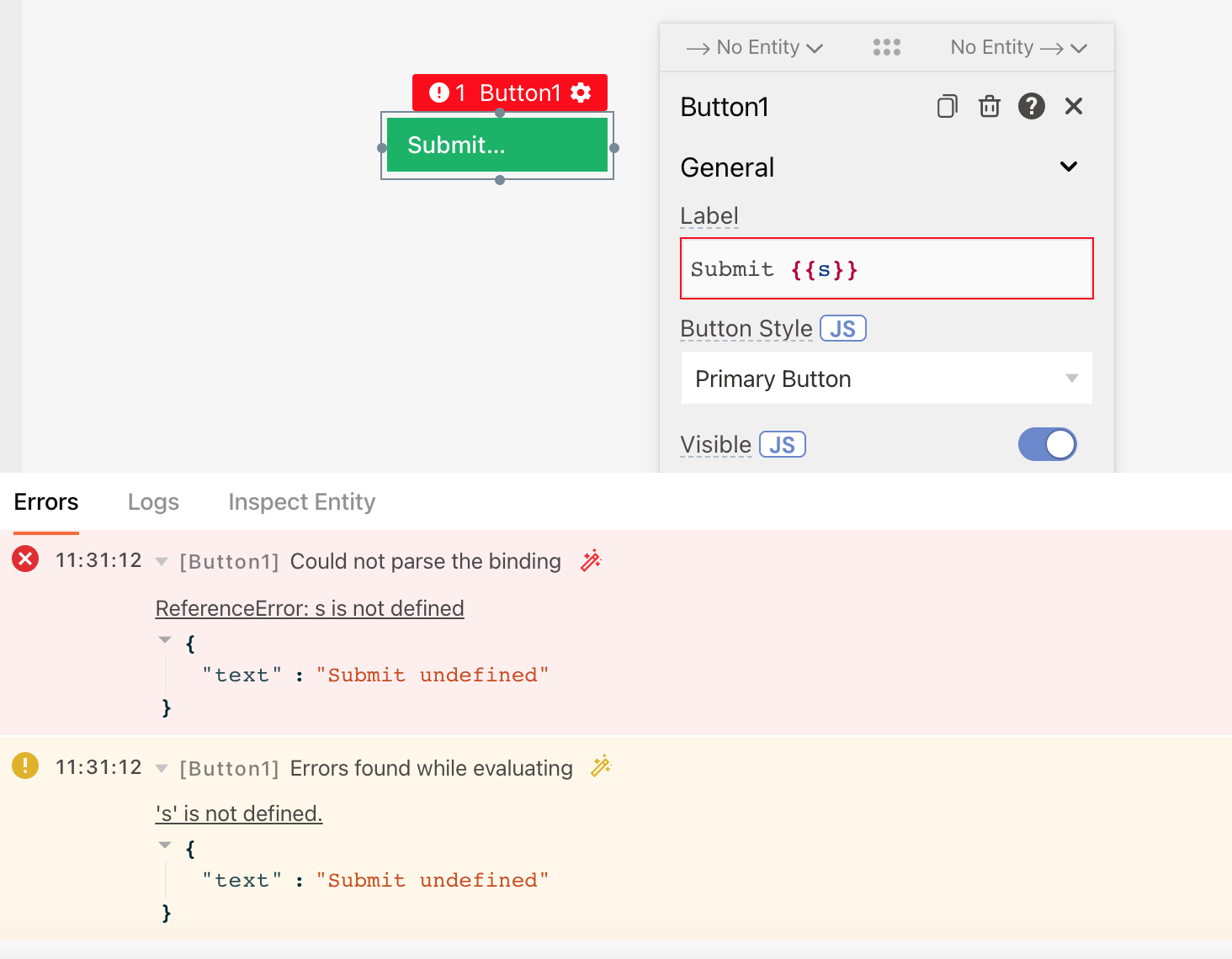1232x959 pixels.
Task: Select the bottom resize handle of Button1
Action: pos(500,180)
